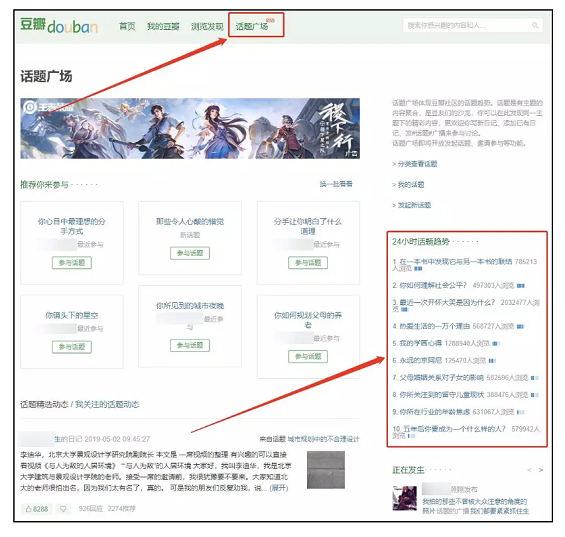Image resolution: width=565 pixels, height=537 pixels.
Task: Click 参与话题 under 你所见到的城市夜晚
Action: coord(190,345)
